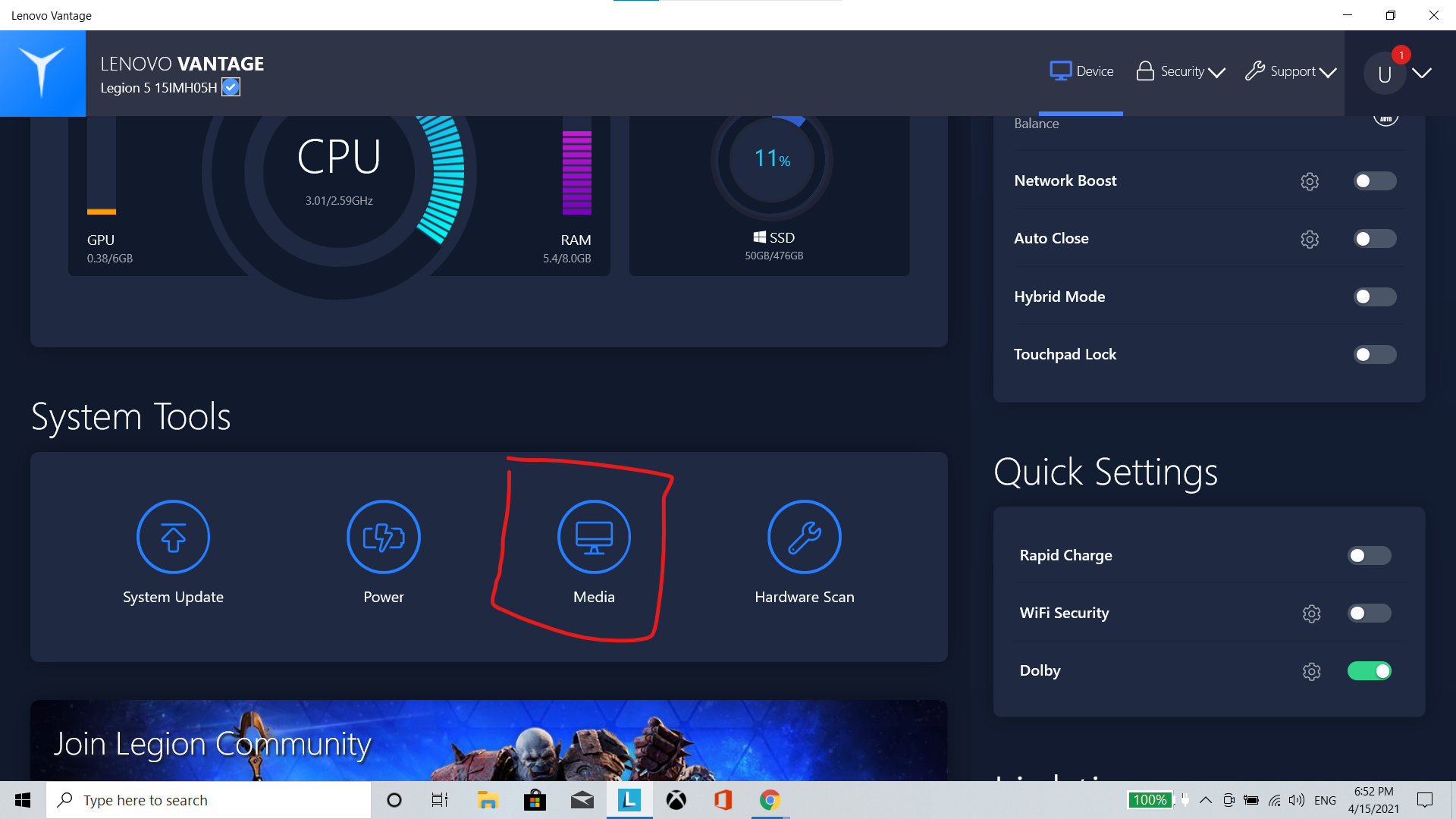Turn on WiFi Security switch
The image size is (1456, 819).
1370,613
